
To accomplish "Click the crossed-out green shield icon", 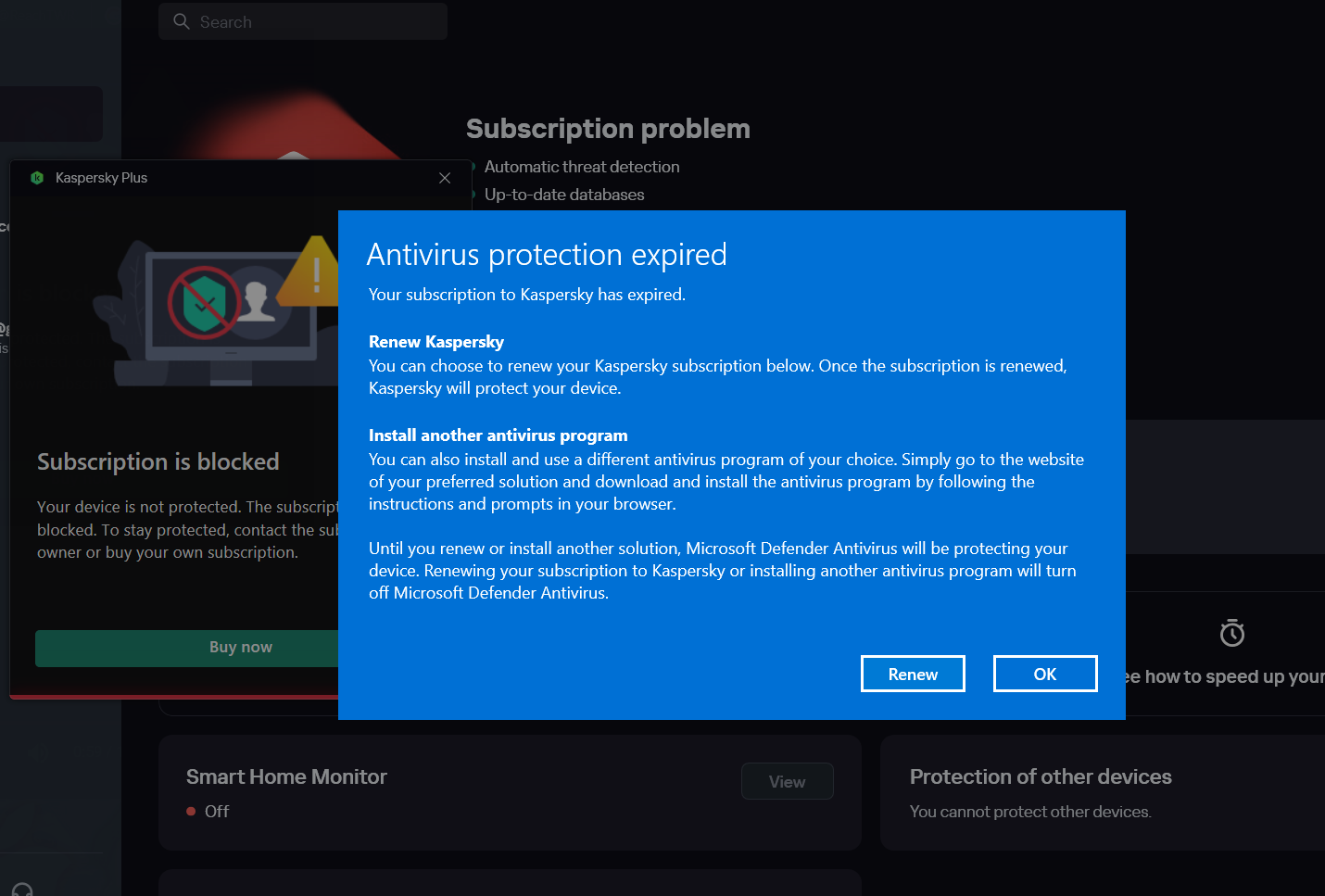I will pos(204,302).
